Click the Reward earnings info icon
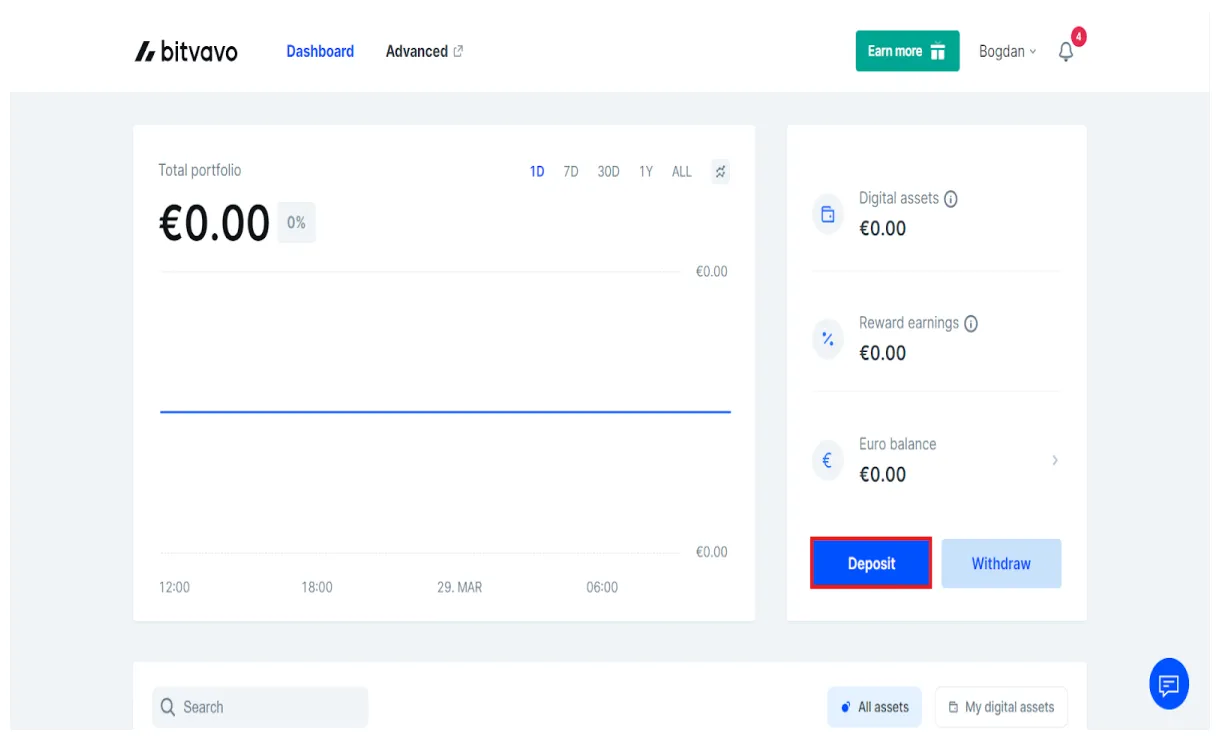This screenshot has height=740, width=1220. point(970,323)
